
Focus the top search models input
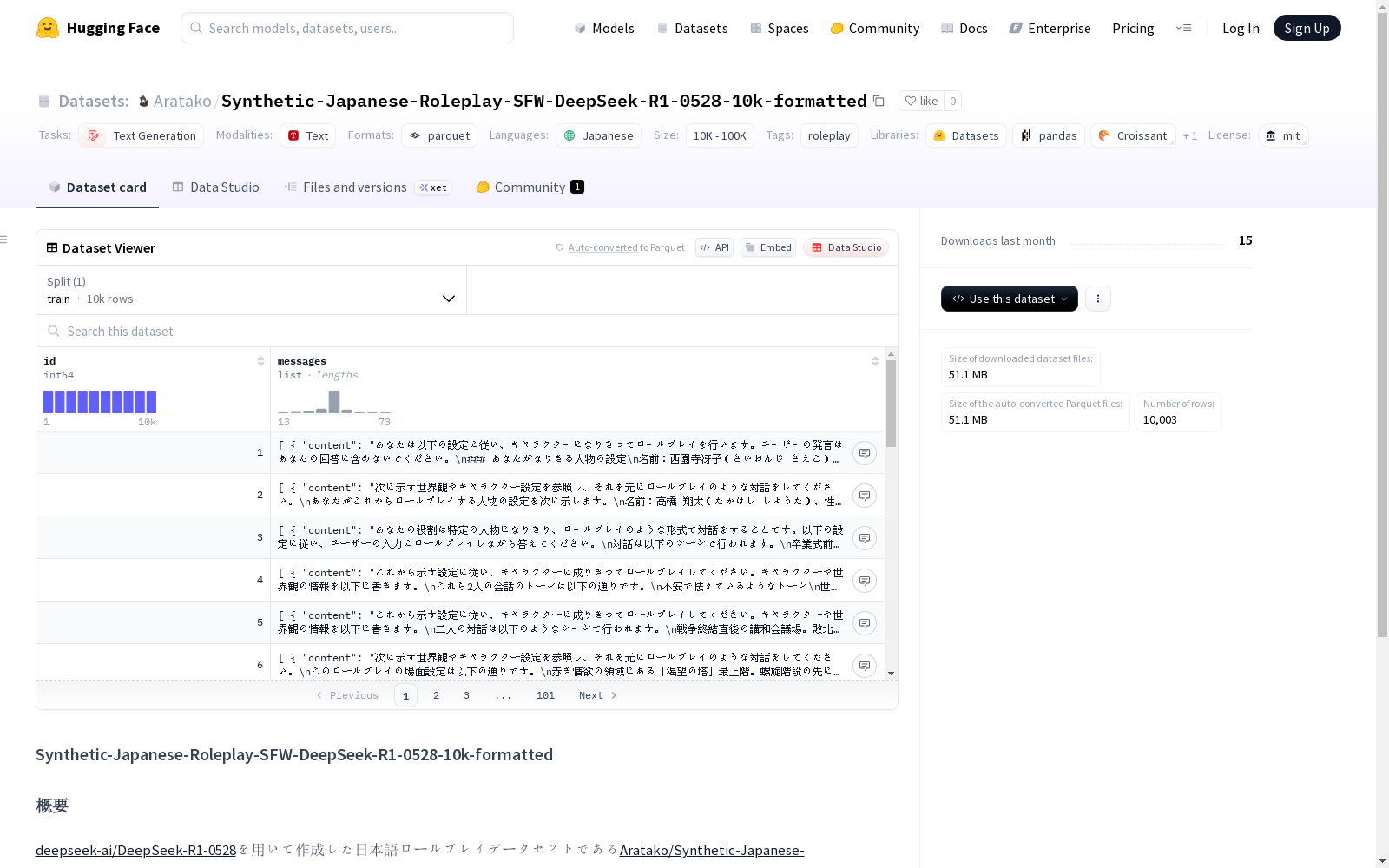pyautogui.click(x=347, y=28)
